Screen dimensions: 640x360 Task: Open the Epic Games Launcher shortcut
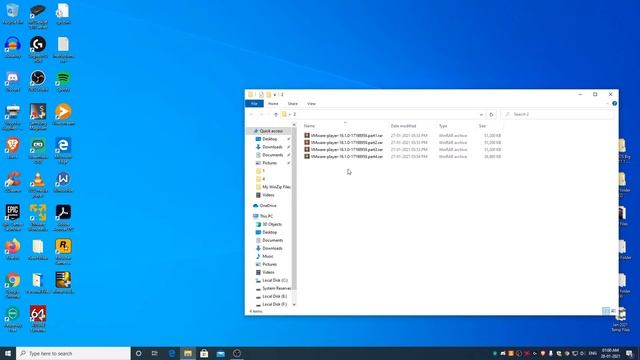(x=13, y=218)
